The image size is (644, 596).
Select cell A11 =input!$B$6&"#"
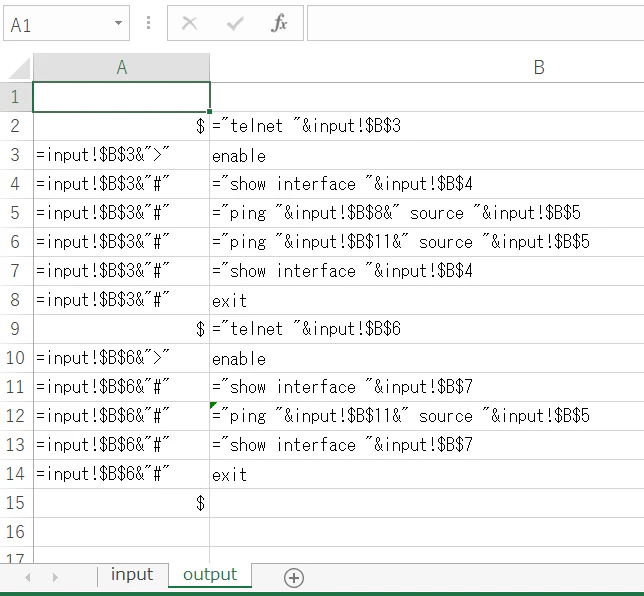pos(122,387)
